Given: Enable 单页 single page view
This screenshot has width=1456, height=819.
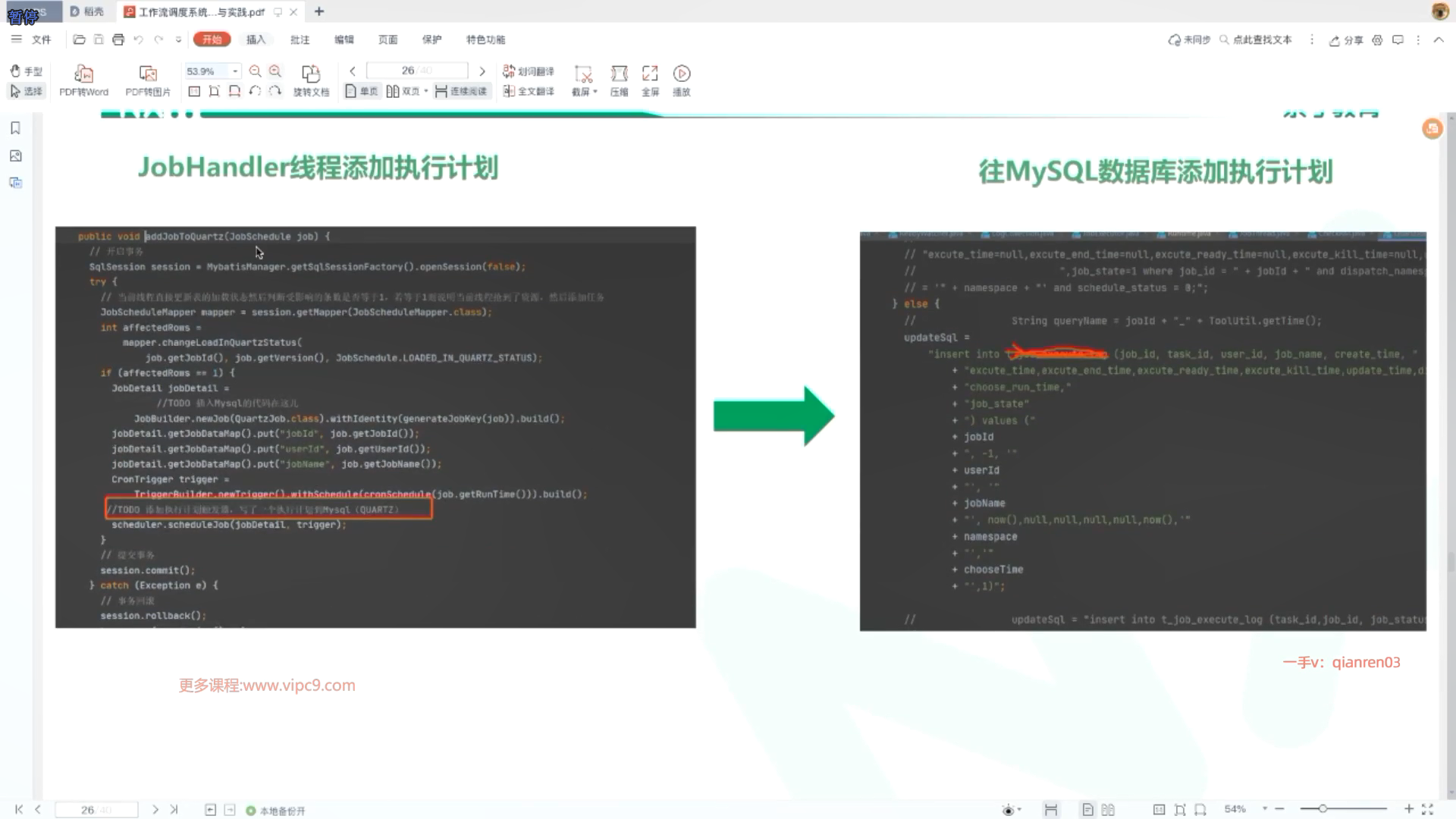Looking at the screenshot, I should coord(361,91).
